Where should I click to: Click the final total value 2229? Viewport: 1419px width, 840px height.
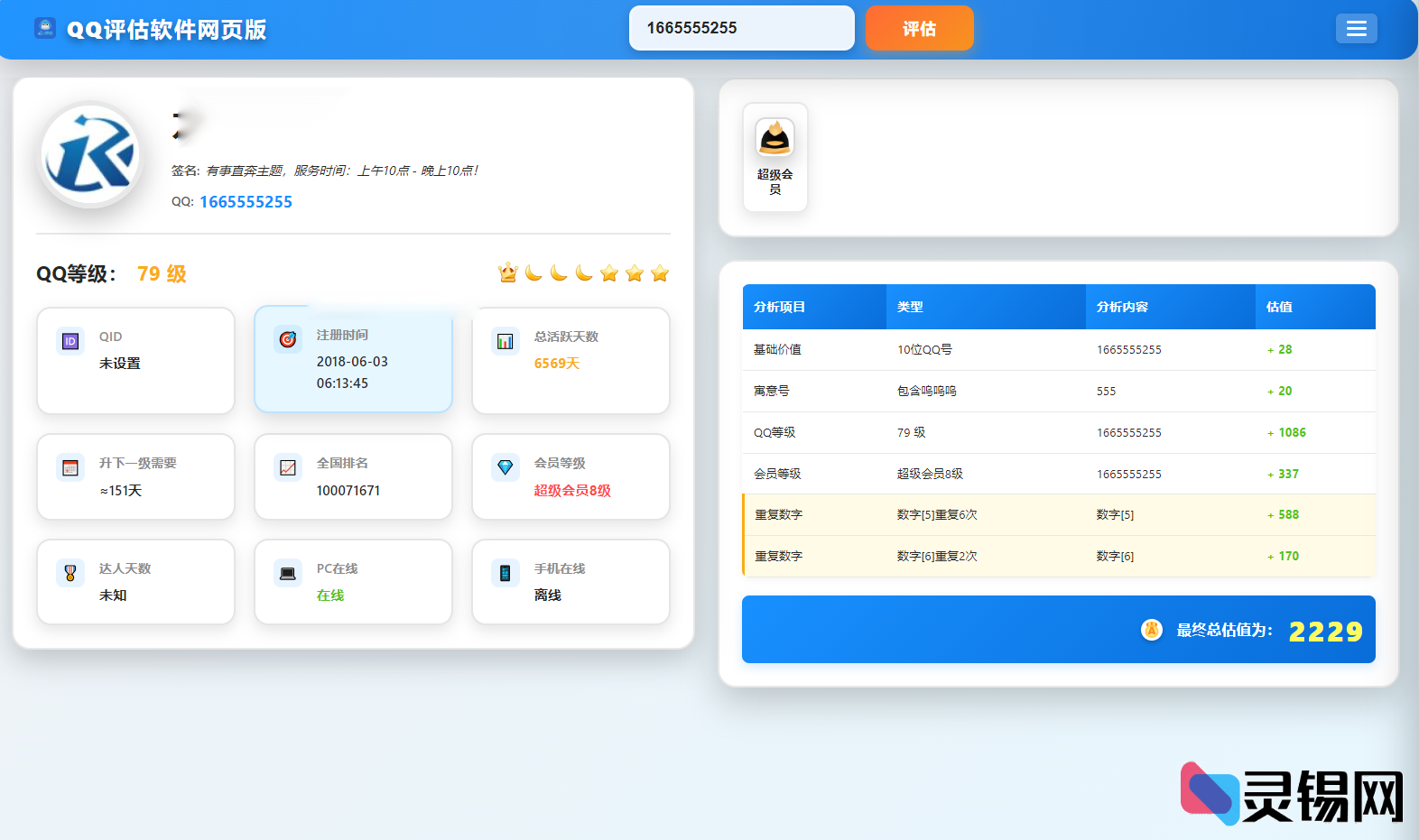coord(1325,631)
